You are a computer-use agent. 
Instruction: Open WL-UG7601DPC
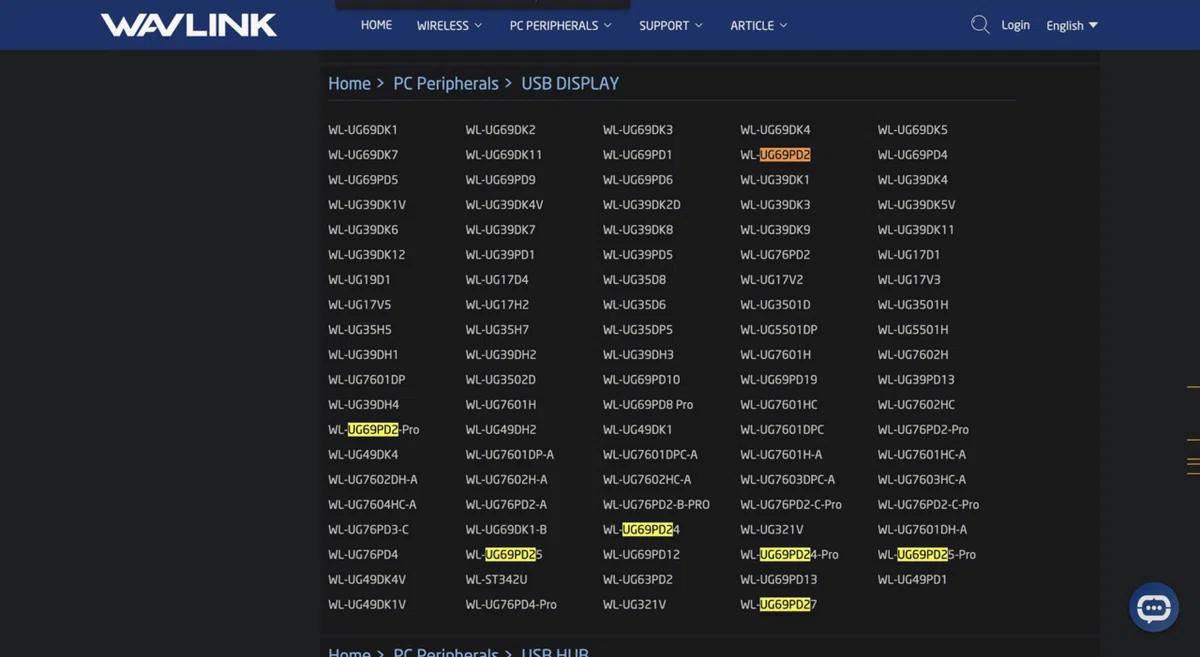coord(782,430)
